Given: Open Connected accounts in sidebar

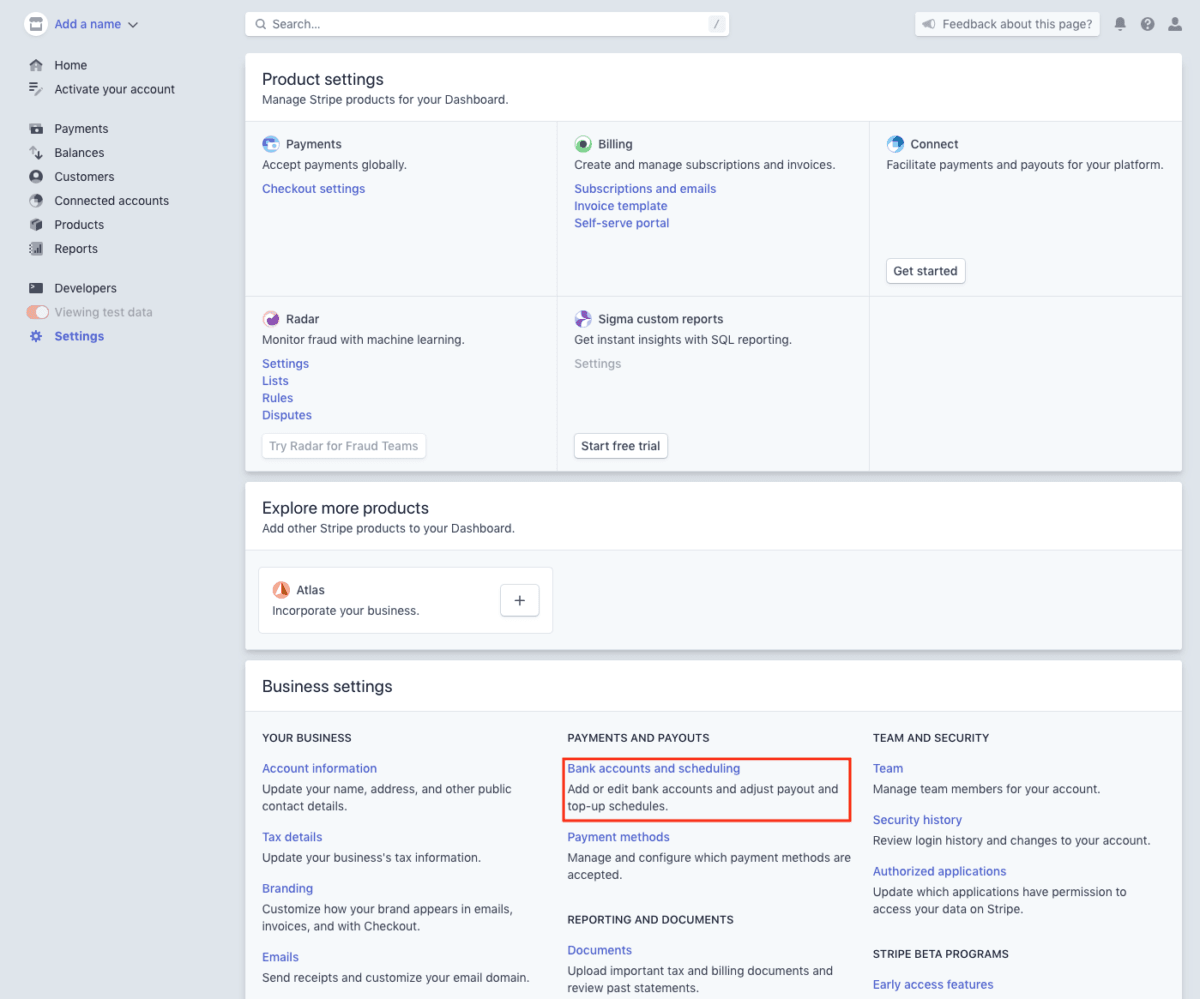Looking at the screenshot, I should click(111, 201).
